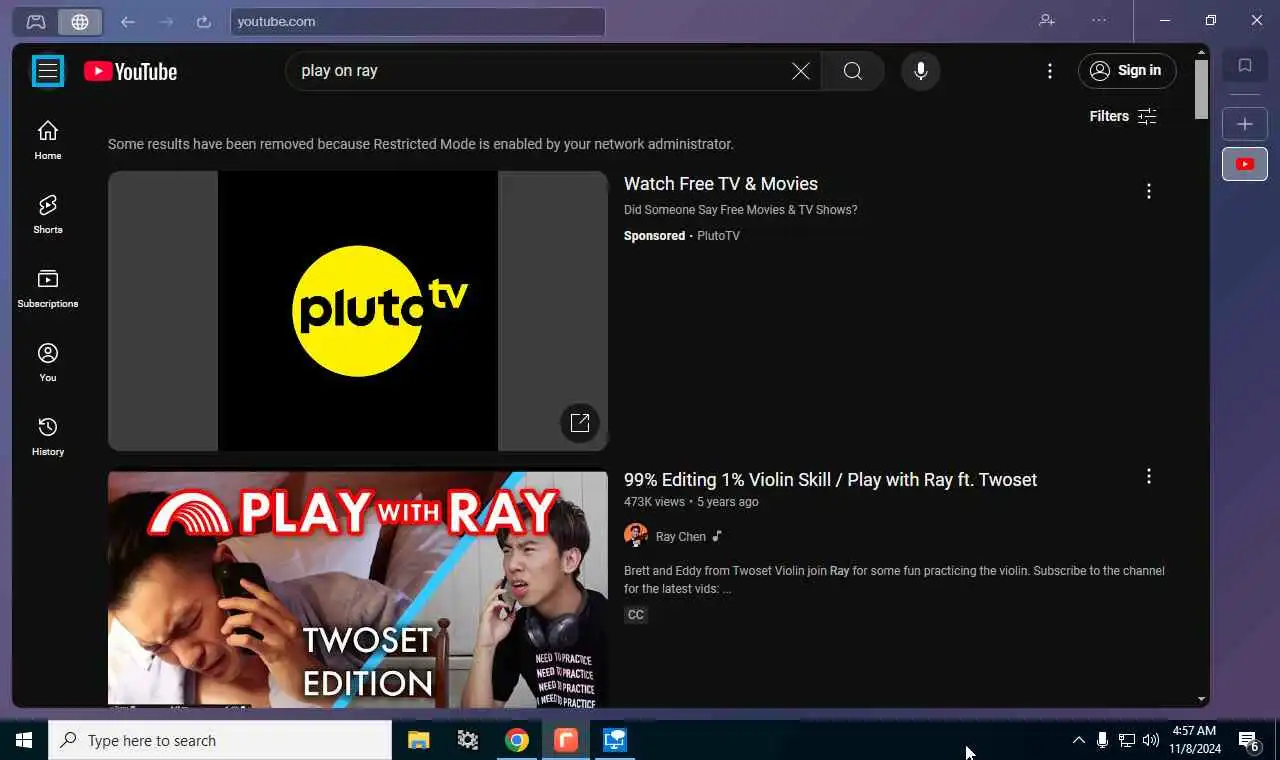Open the title bar three-dot menu

(x=1100, y=20)
